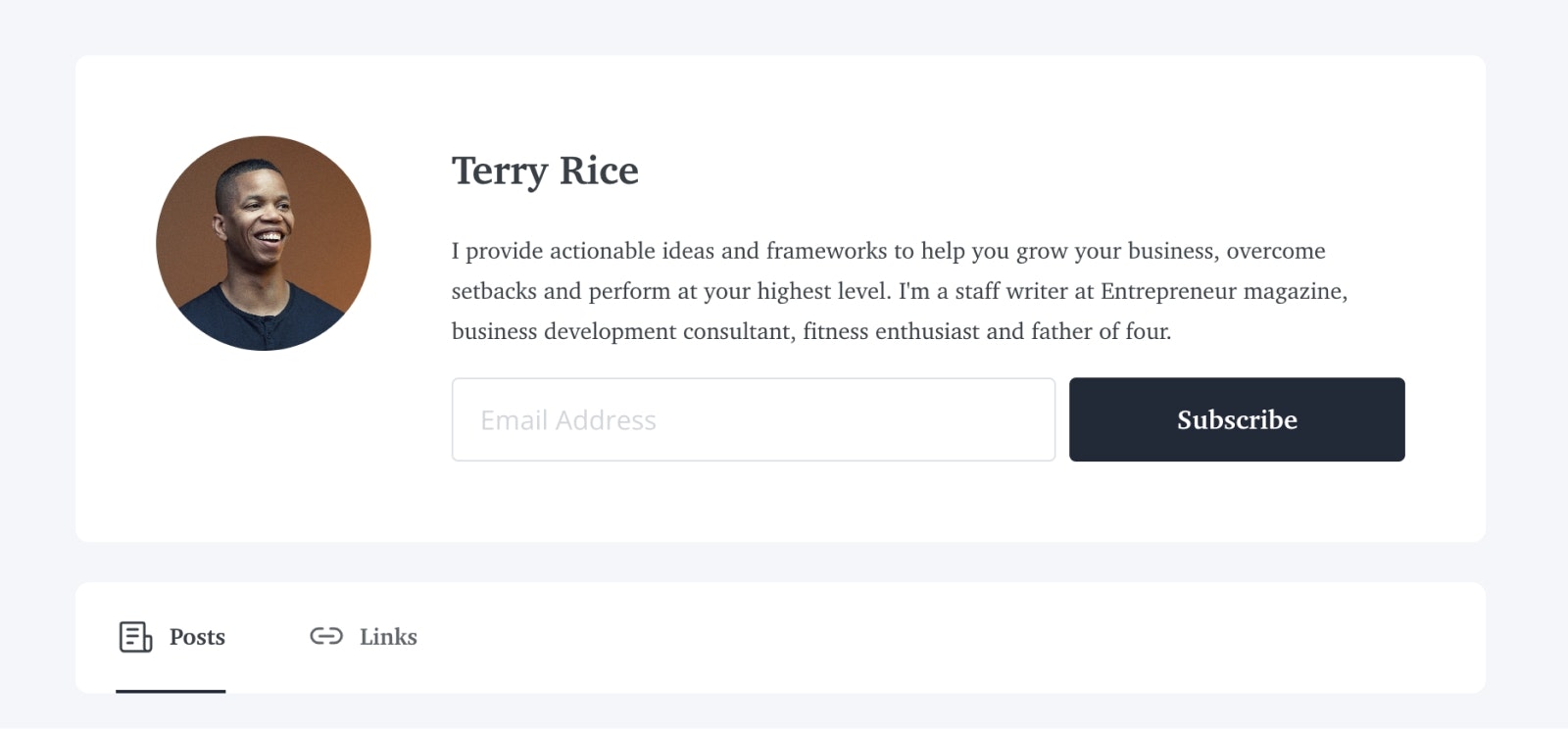Click the word "setbacks" in the bio
This screenshot has height=729, width=1568.
click(494, 291)
